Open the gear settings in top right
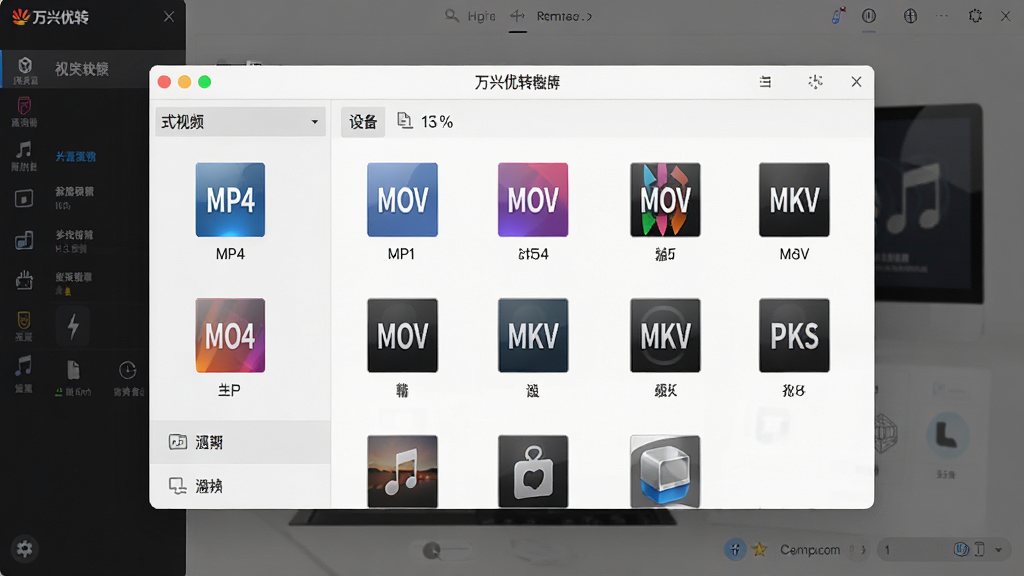This screenshot has height=576, width=1024. 975,16
